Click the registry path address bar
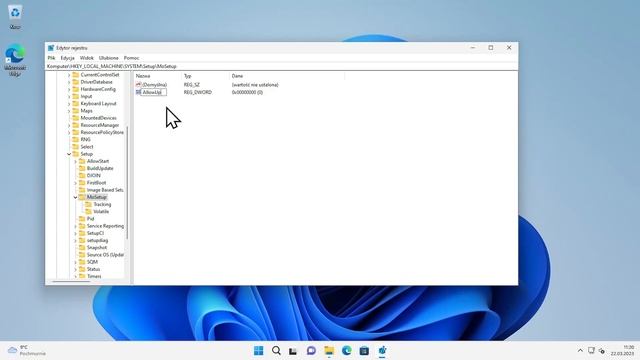This screenshot has height=360, width=640. coord(282,66)
